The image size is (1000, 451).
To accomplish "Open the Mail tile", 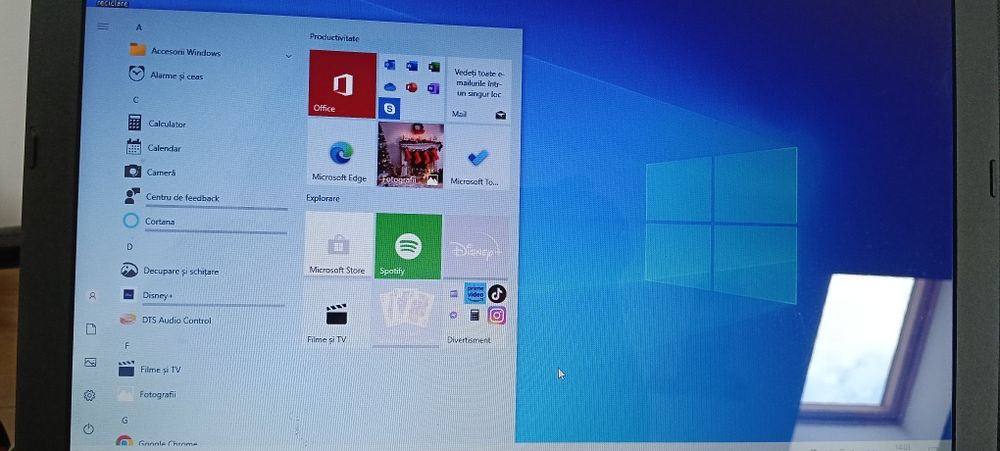I will pos(478,89).
